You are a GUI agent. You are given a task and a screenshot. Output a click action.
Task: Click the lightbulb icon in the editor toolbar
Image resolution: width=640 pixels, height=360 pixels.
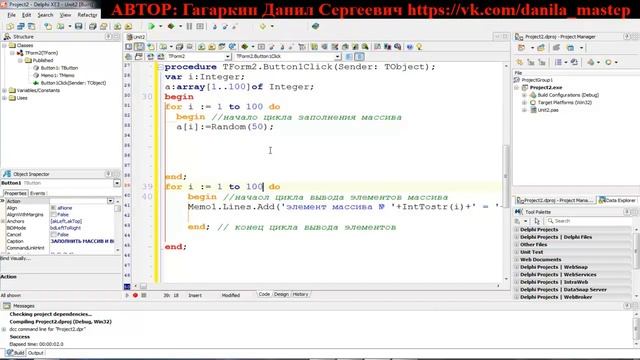(x=419, y=47)
